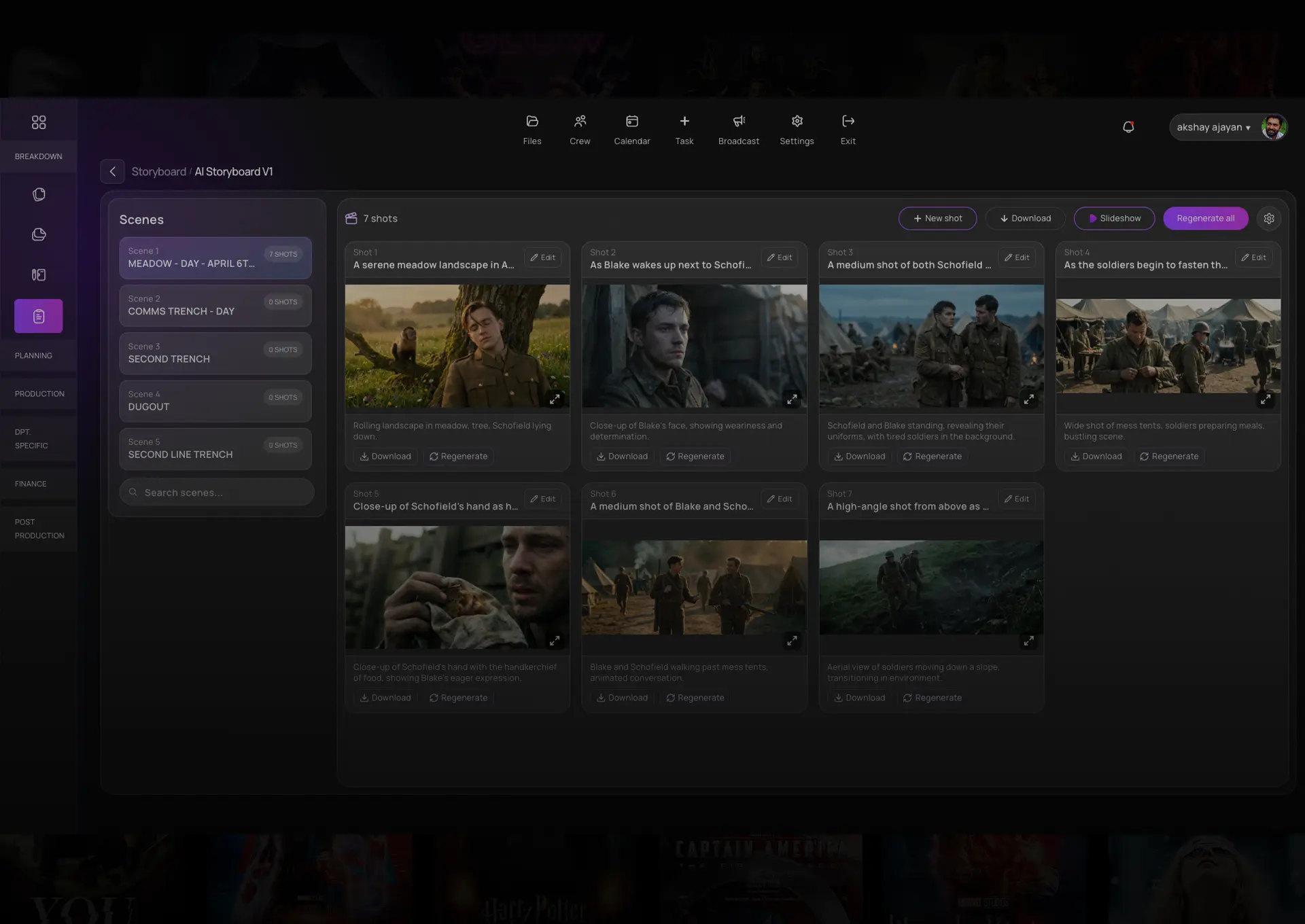The height and width of the screenshot is (924, 1305).
Task: Download Shot 2 image
Action: point(622,457)
